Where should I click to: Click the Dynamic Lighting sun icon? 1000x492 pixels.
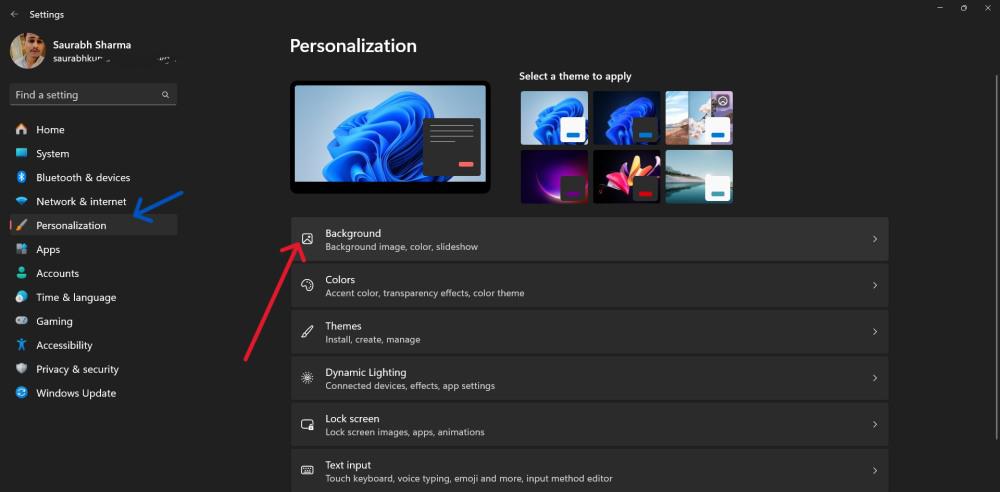[x=307, y=378]
